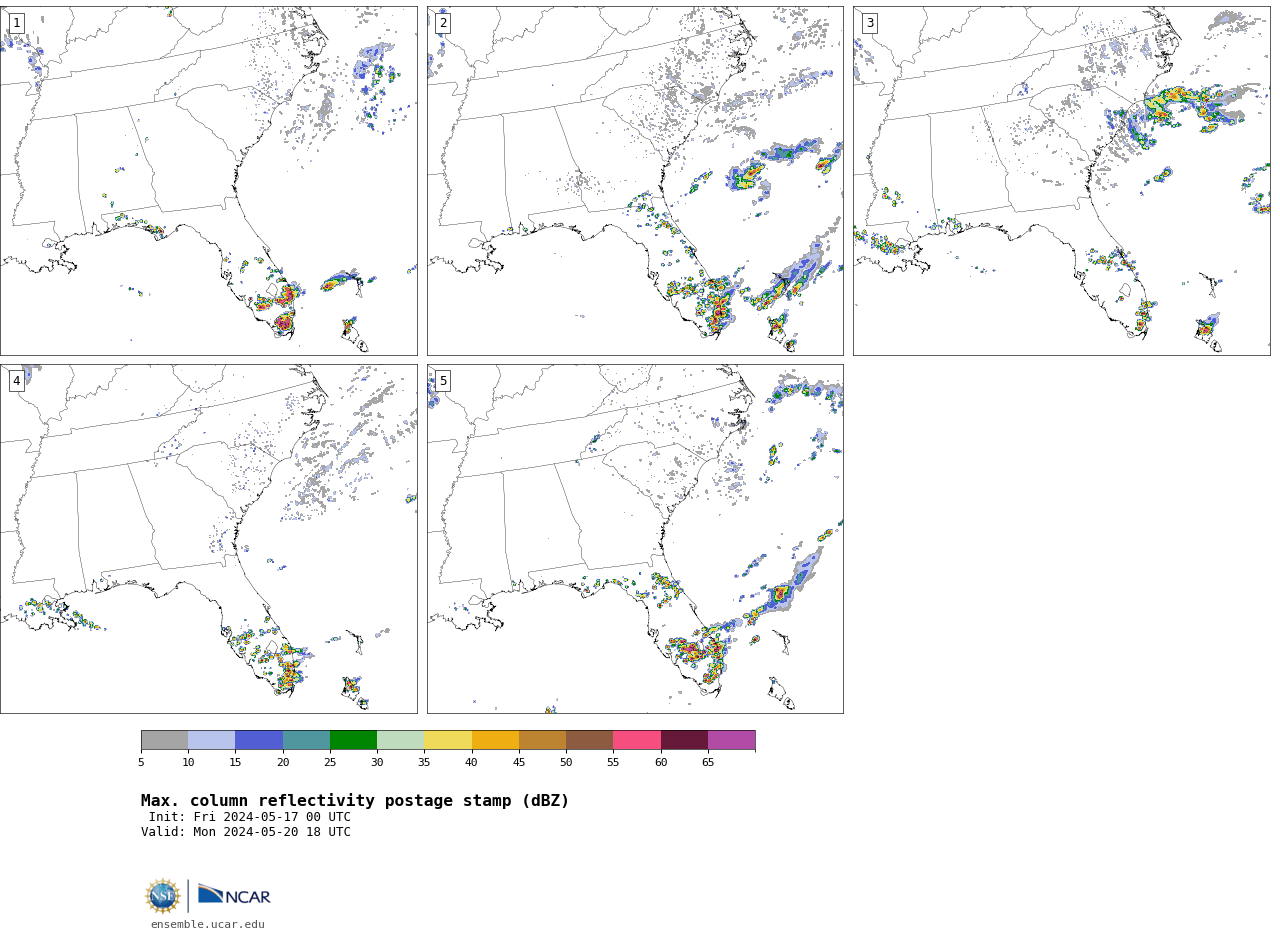Click the 'Valid: Mon 2024-05-20 18 UTC' line
The height and width of the screenshot is (936, 1280).
tap(246, 832)
